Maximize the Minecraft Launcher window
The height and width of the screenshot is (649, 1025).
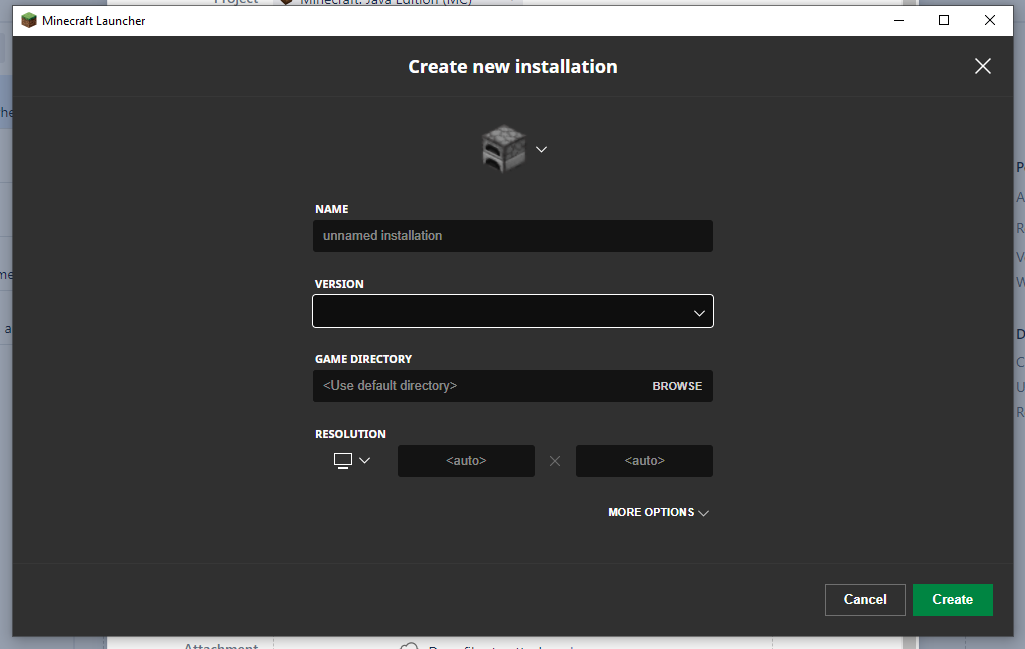[x=944, y=20]
